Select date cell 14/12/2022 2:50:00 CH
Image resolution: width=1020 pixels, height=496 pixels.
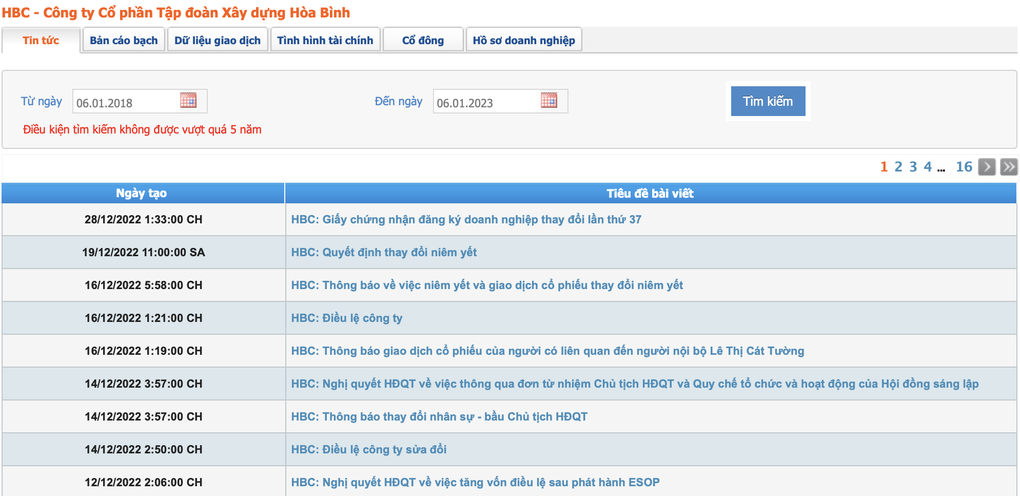click(143, 449)
